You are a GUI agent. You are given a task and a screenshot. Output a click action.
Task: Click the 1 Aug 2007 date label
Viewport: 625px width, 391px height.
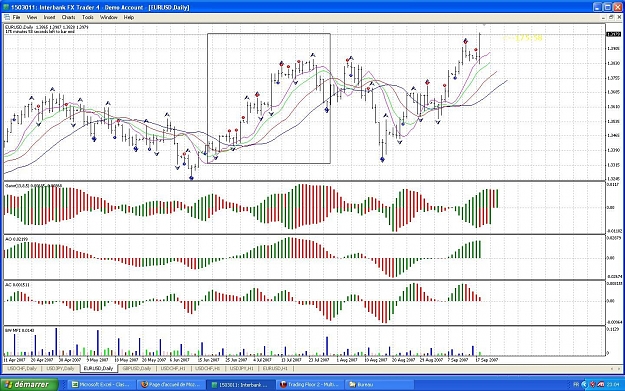point(347,360)
